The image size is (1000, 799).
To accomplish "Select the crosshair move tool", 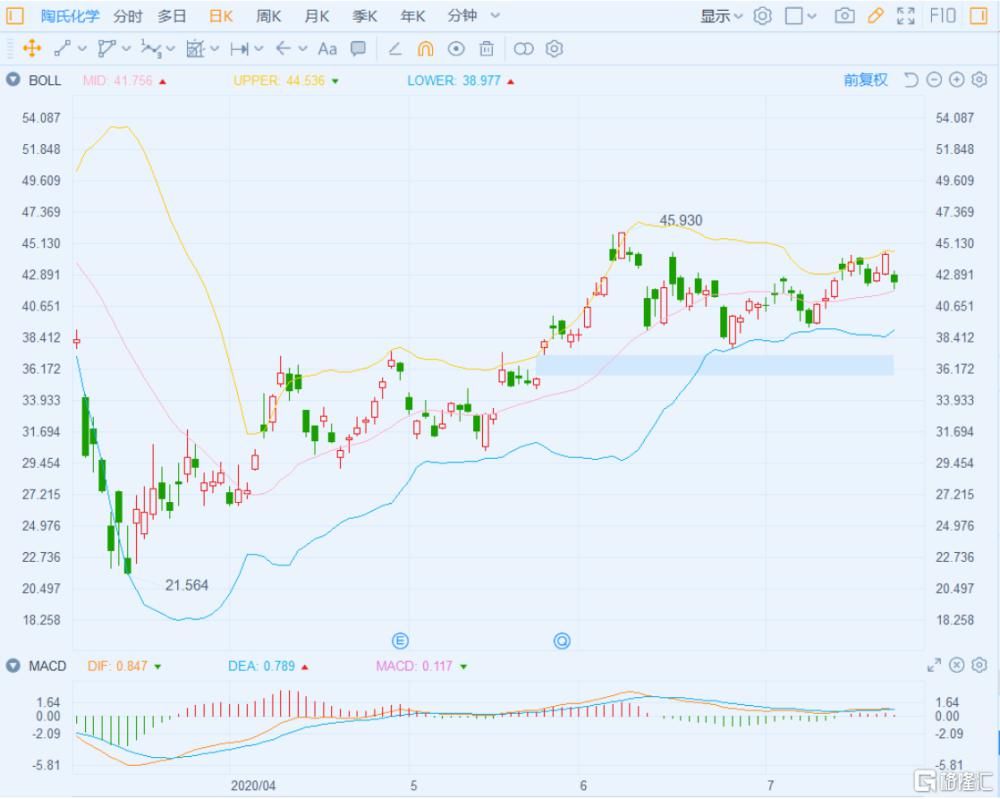I will tap(33, 49).
